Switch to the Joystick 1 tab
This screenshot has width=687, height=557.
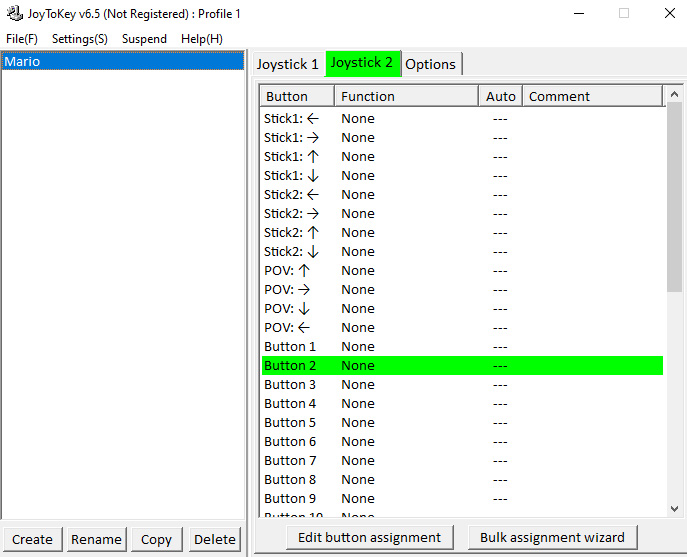point(288,64)
